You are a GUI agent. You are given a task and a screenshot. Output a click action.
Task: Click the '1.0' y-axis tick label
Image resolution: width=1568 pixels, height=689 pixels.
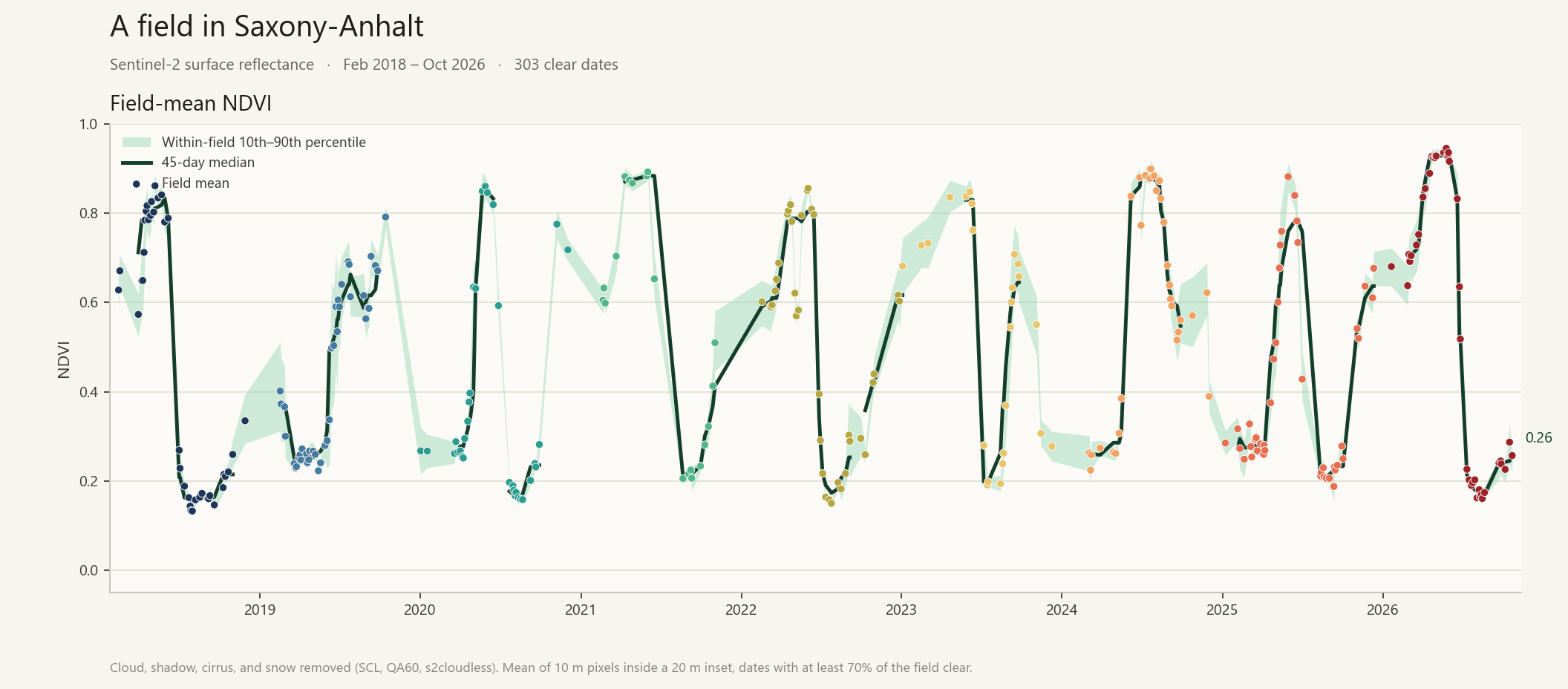[x=88, y=124]
